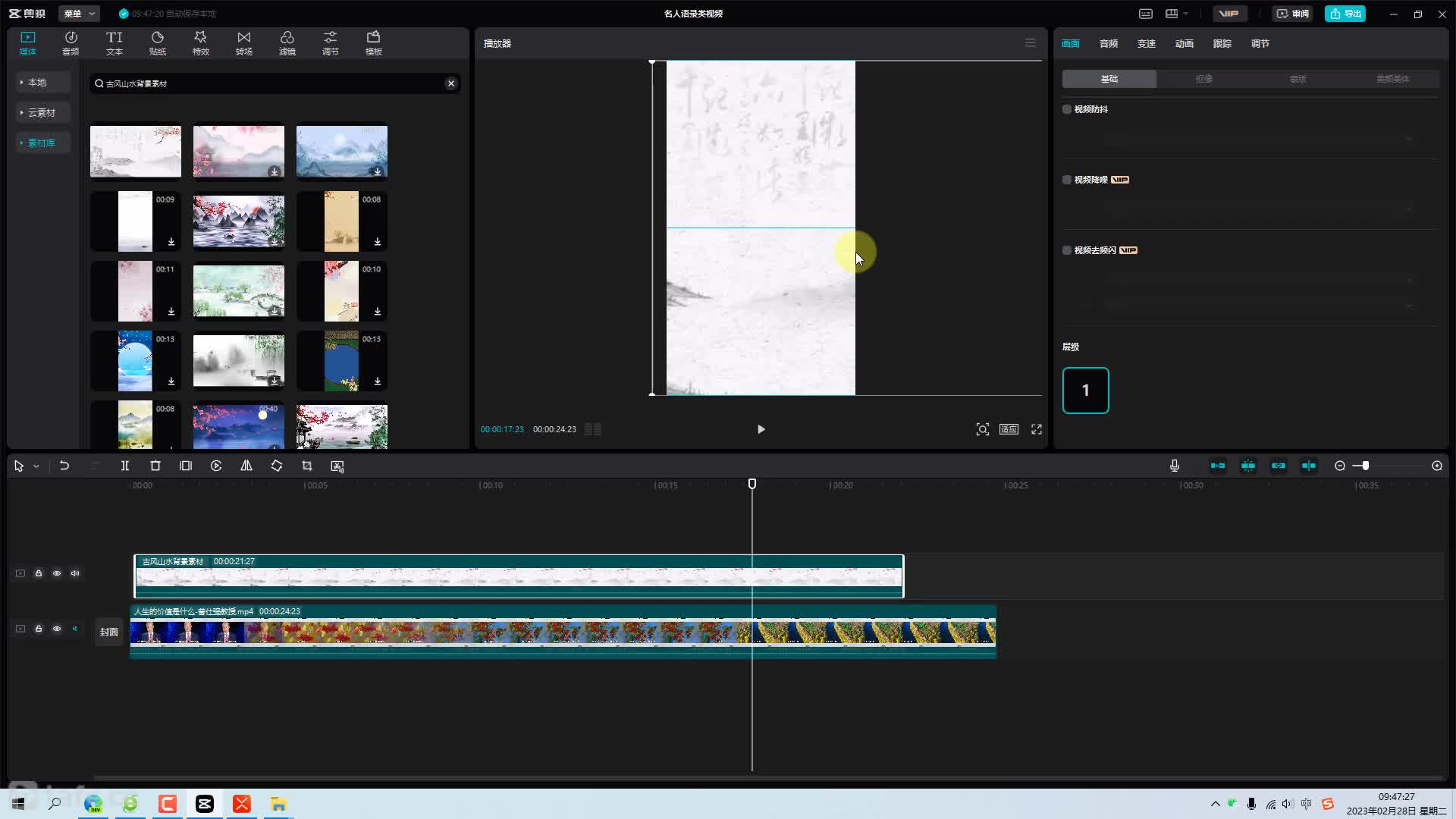1456x819 pixels.
Task: Click the screenshot focus icon in player
Action: coord(983,429)
